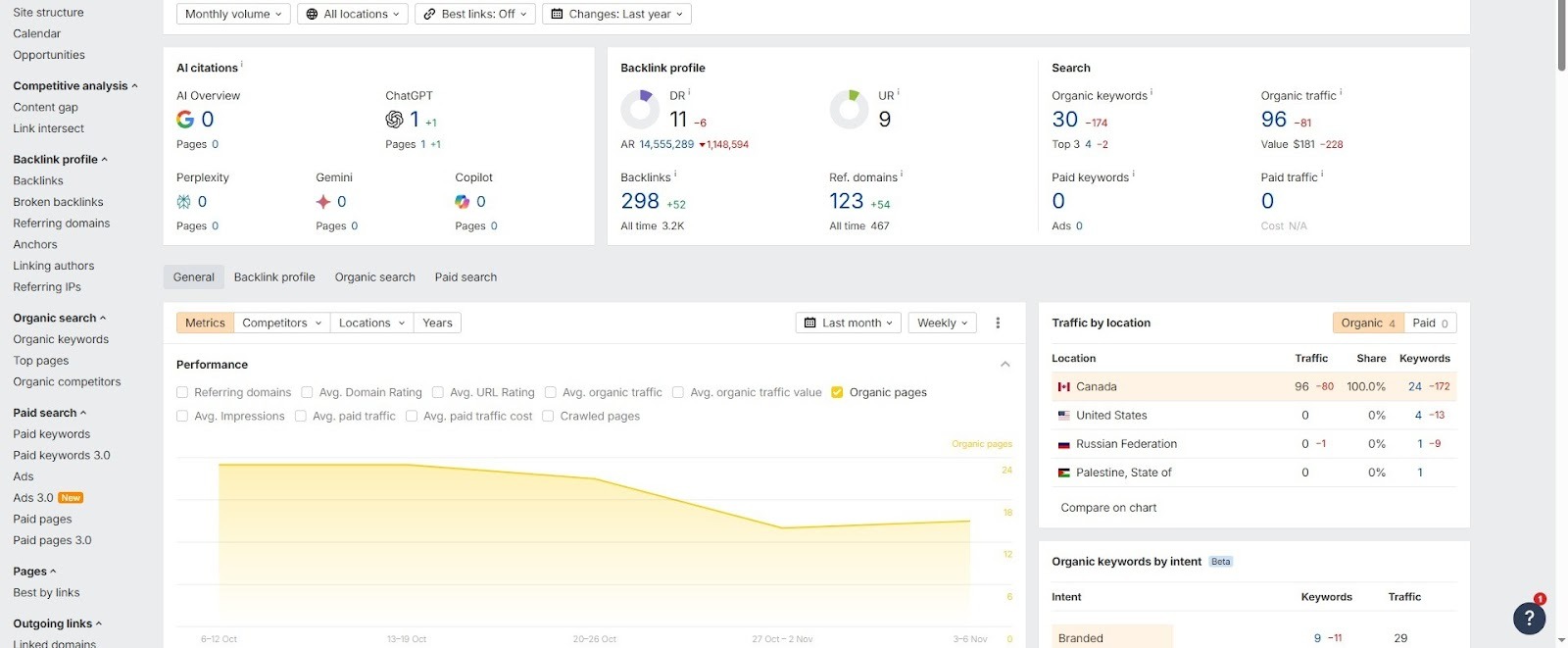Click the Copilot logo icon
This screenshot has width=1568, height=648.
463,202
